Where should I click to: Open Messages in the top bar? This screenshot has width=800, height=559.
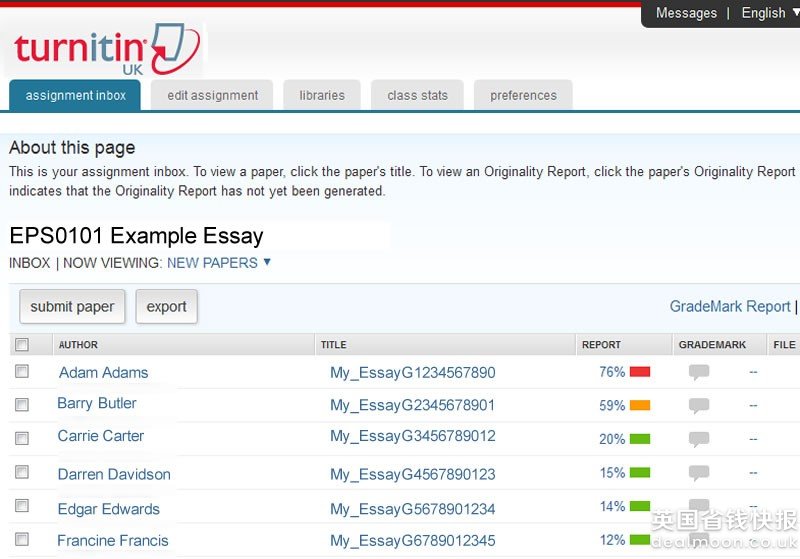click(x=686, y=13)
